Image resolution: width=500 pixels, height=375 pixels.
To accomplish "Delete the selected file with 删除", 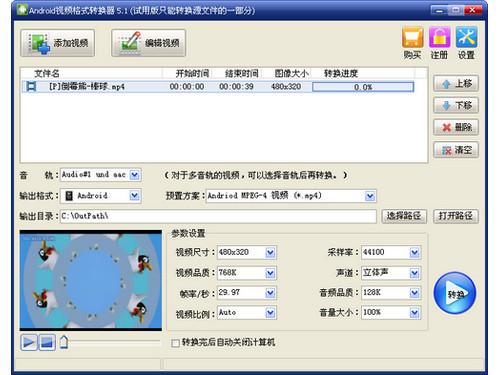I will point(456,127).
